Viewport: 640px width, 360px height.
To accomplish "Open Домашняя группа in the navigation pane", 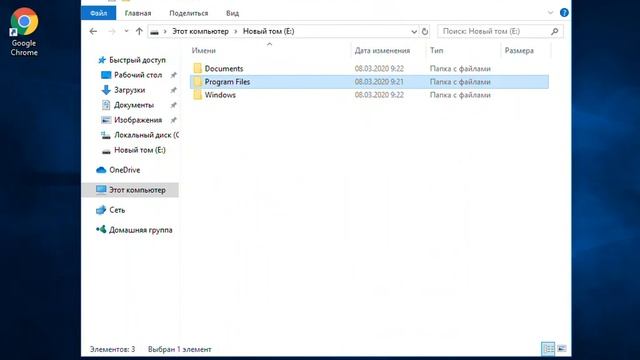I will tap(140, 230).
